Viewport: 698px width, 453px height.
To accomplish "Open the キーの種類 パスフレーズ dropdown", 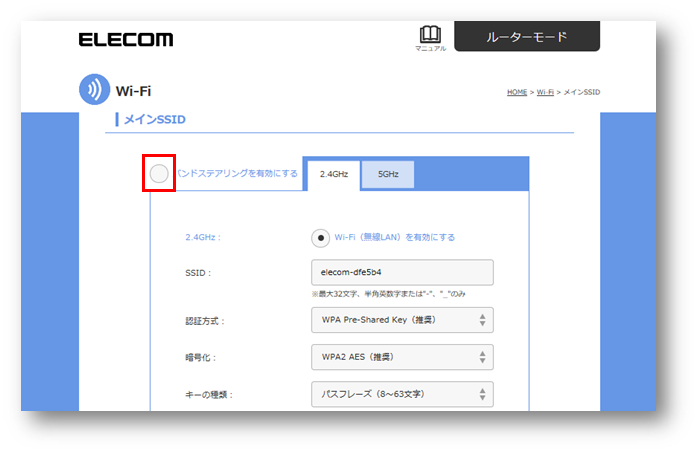I will point(402,394).
